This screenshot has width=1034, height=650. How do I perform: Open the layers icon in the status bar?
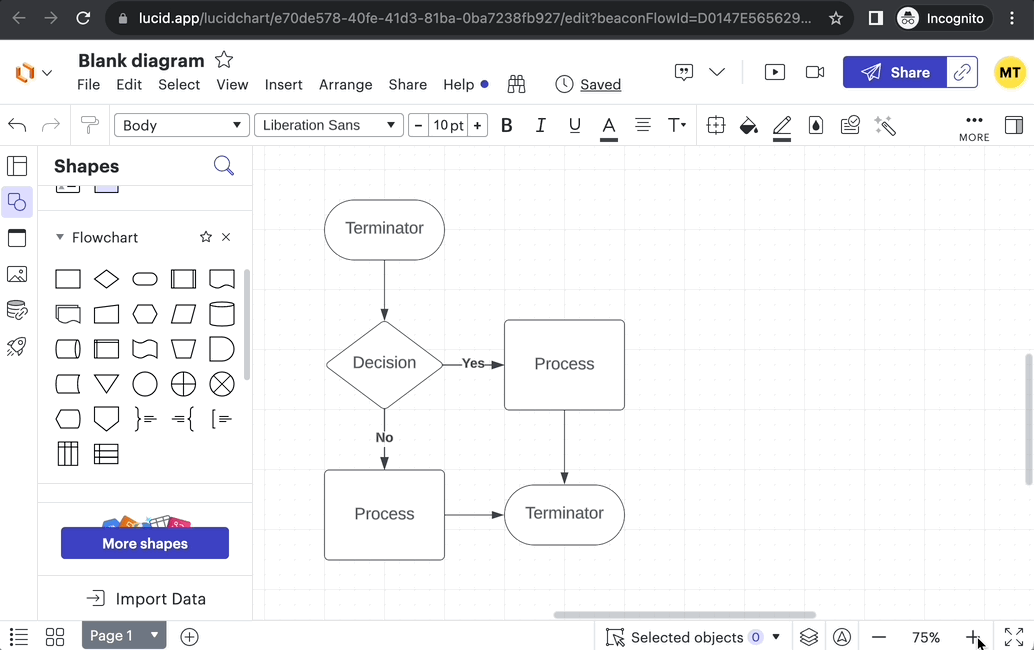pos(809,637)
